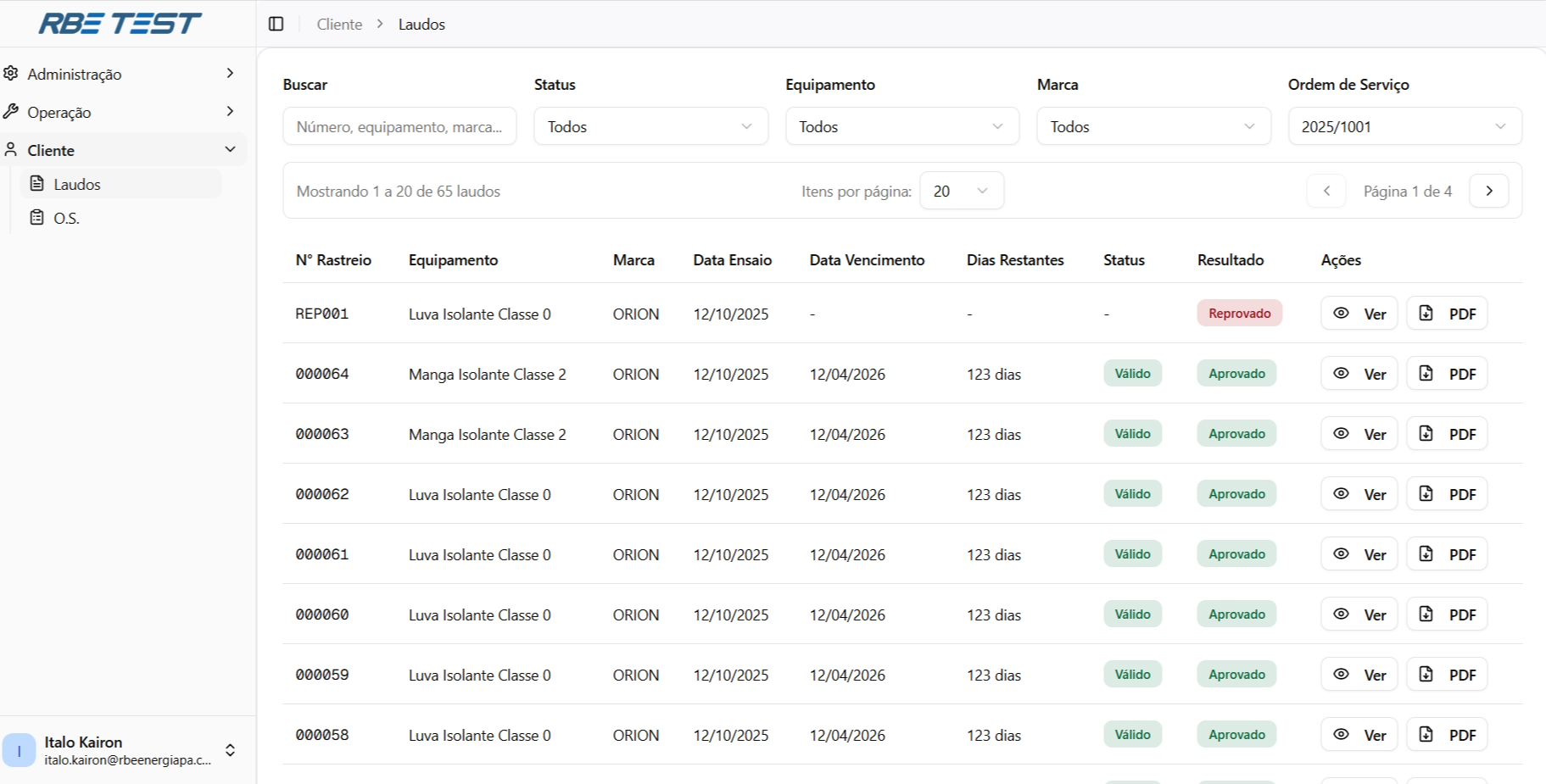Open the Ordem de Serviço dropdown
1546x784 pixels.
[x=1404, y=126]
